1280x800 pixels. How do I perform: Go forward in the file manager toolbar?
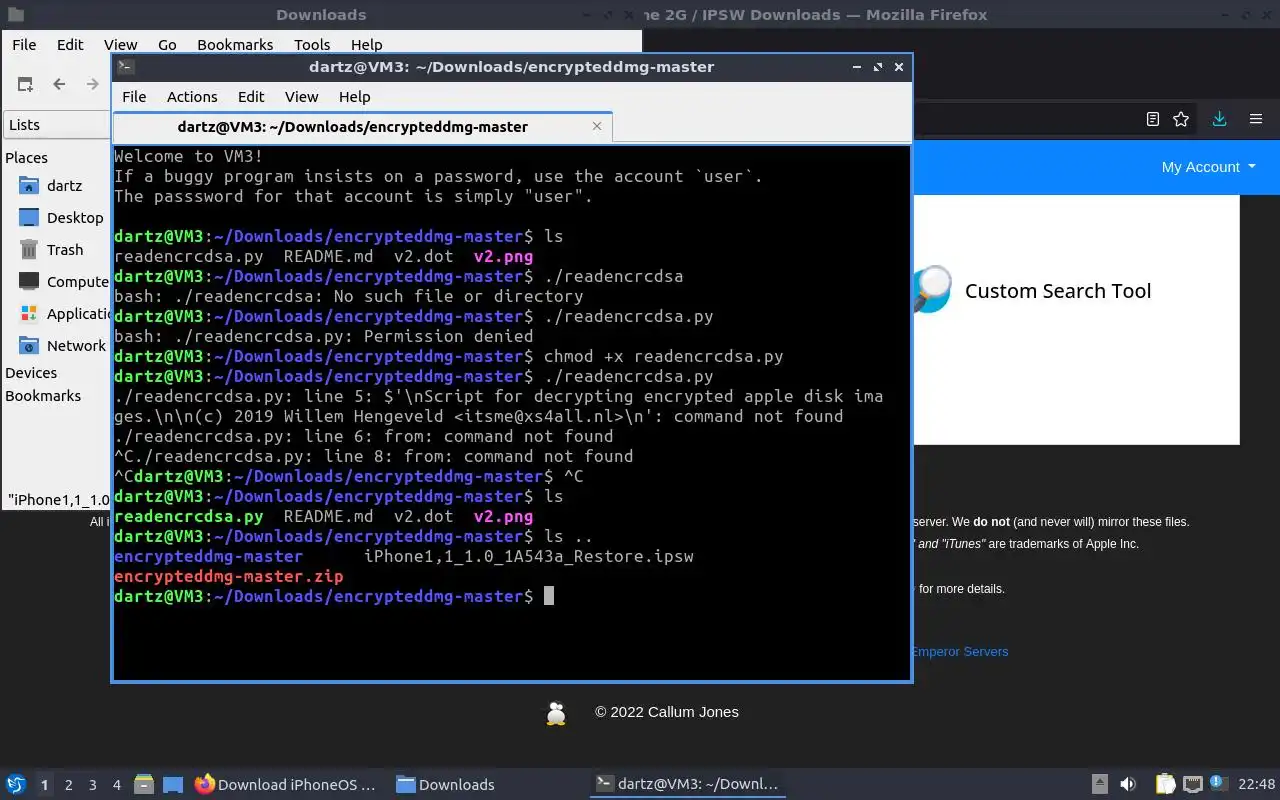[x=93, y=84]
